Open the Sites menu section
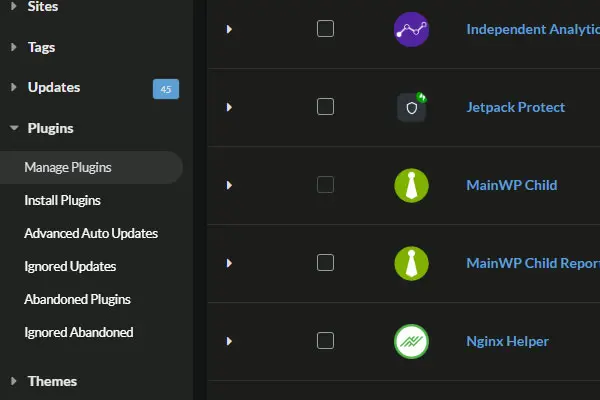600x400 pixels. (x=43, y=6)
